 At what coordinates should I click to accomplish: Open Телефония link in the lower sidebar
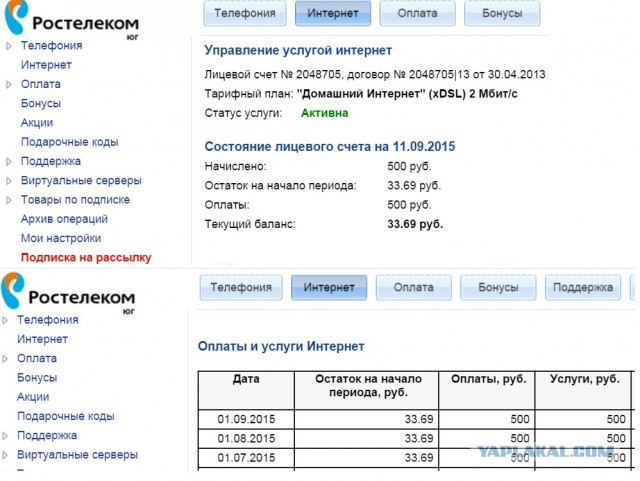tap(48, 320)
